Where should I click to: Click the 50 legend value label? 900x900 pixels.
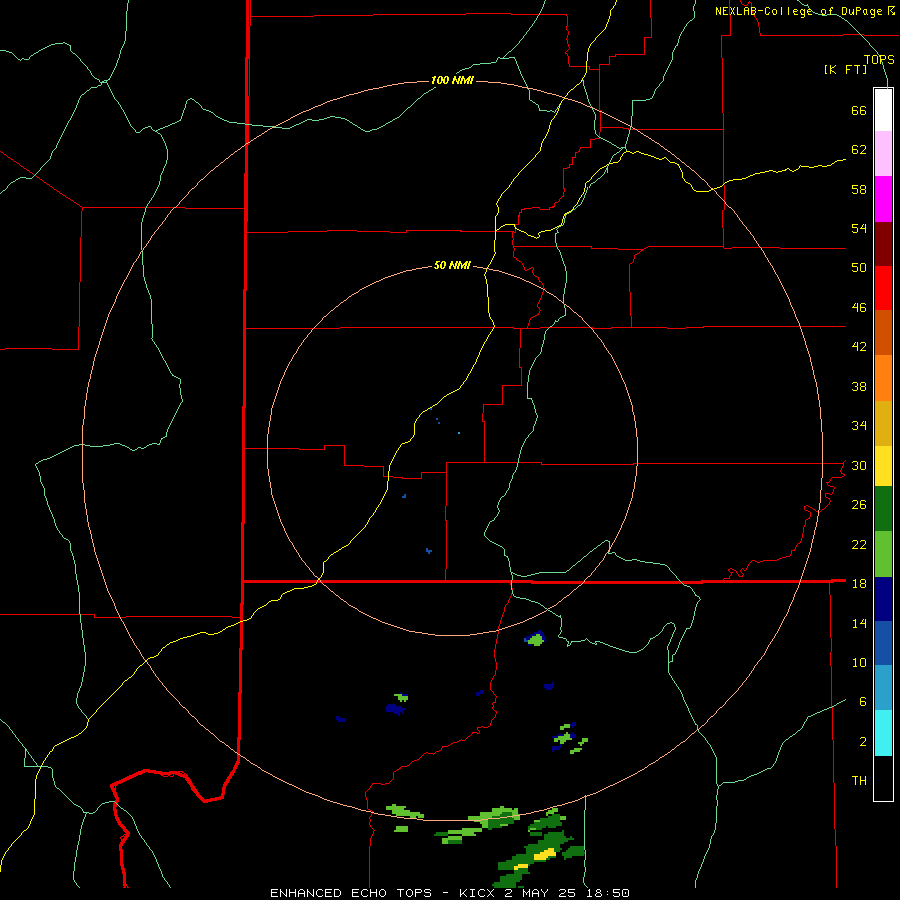(x=859, y=267)
